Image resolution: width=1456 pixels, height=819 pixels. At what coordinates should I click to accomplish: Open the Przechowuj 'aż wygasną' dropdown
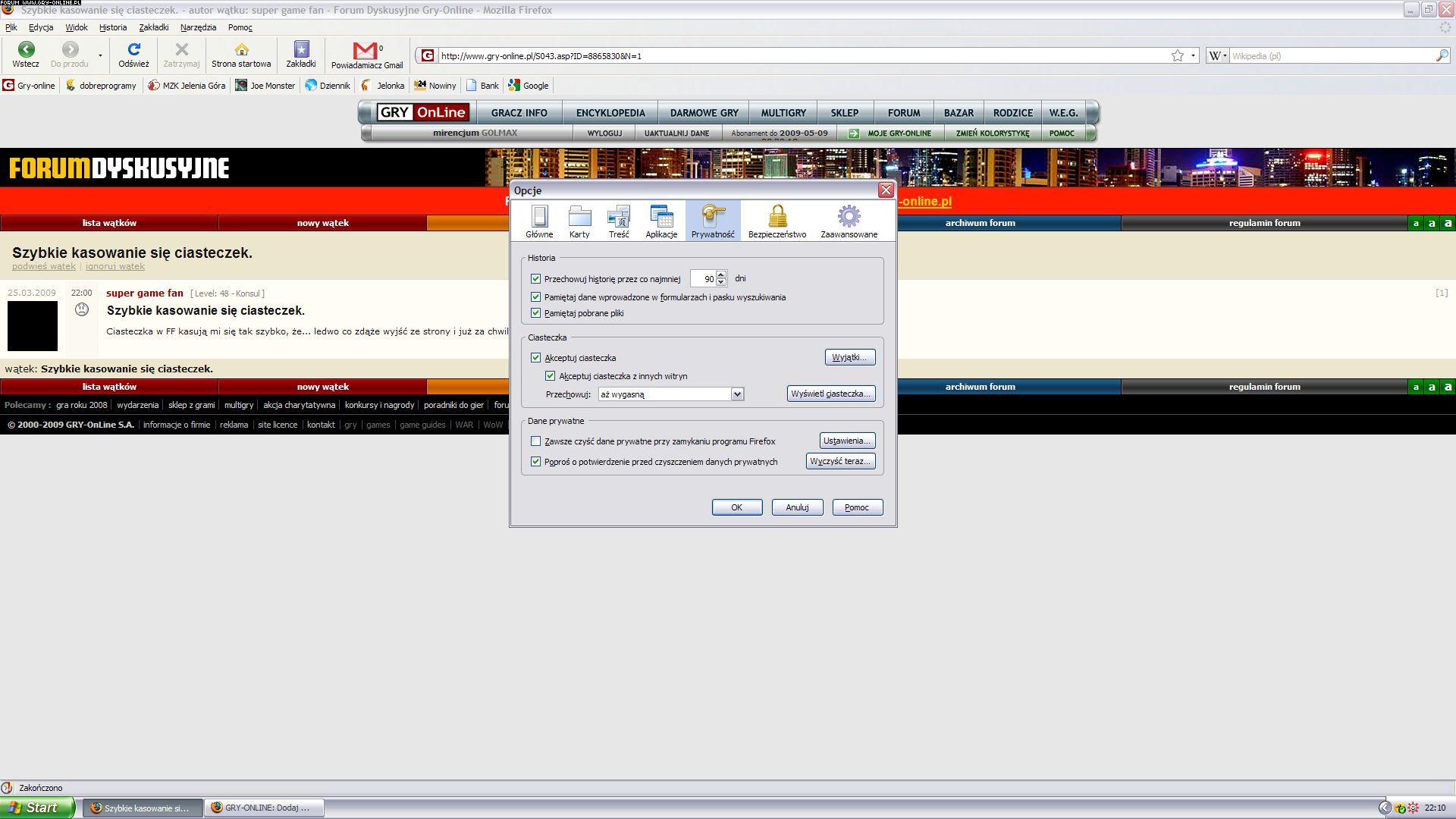coord(670,394)
